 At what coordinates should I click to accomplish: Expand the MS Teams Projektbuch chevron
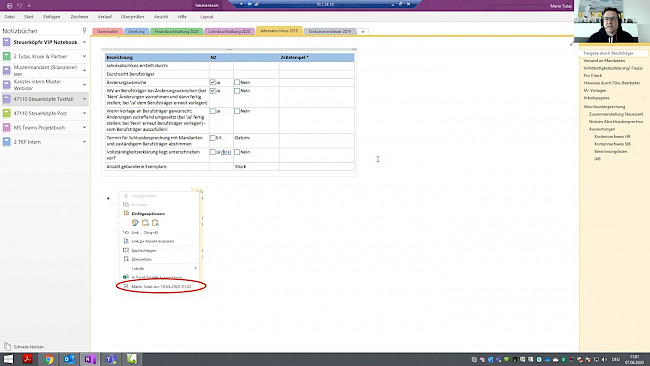pyautogui.click(x=84, y=127)
